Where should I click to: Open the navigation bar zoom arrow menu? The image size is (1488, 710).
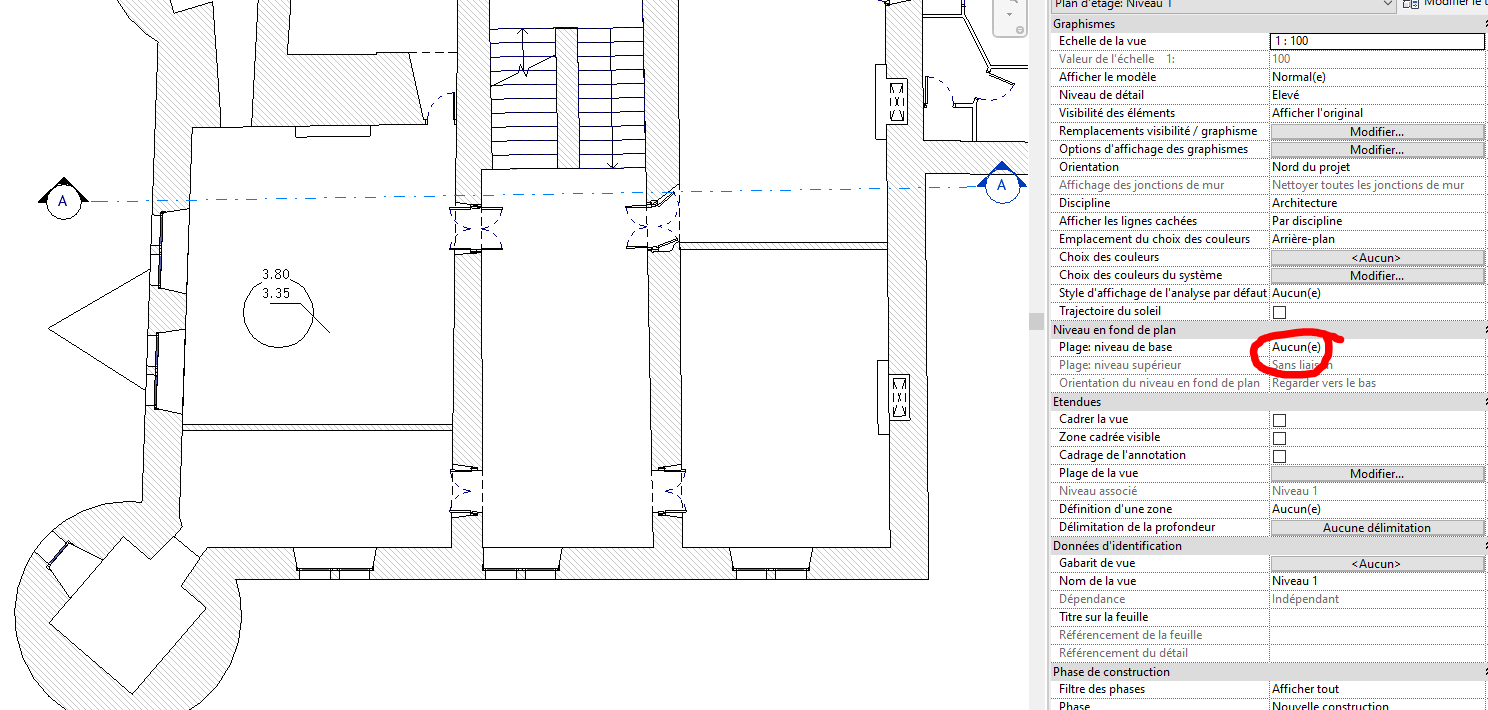coord(1009,14)
